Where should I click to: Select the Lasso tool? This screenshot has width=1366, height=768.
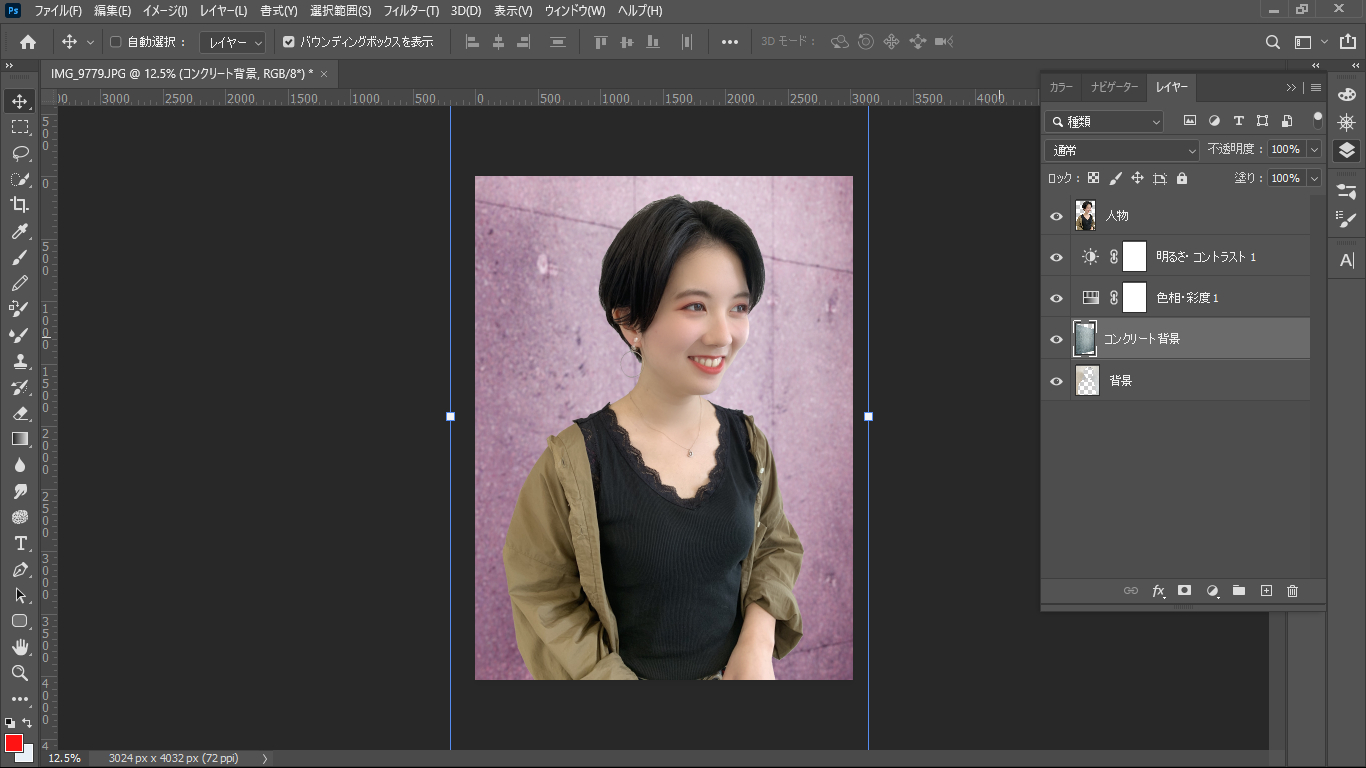(19, 153)
